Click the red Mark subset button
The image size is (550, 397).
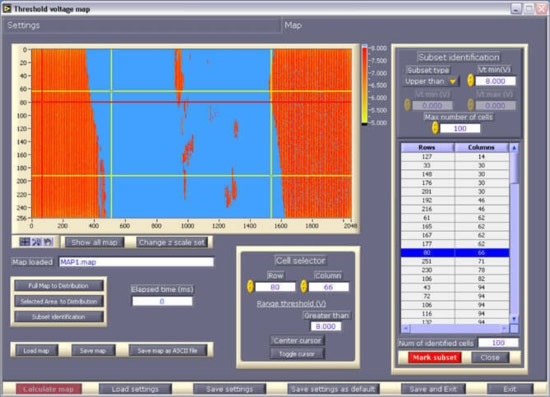click(x=435, y=357)
